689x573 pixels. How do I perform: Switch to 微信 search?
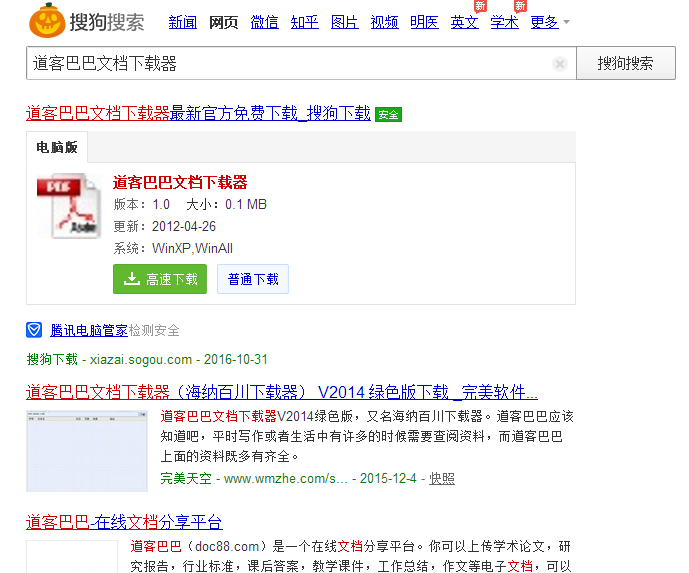point(264,22)
